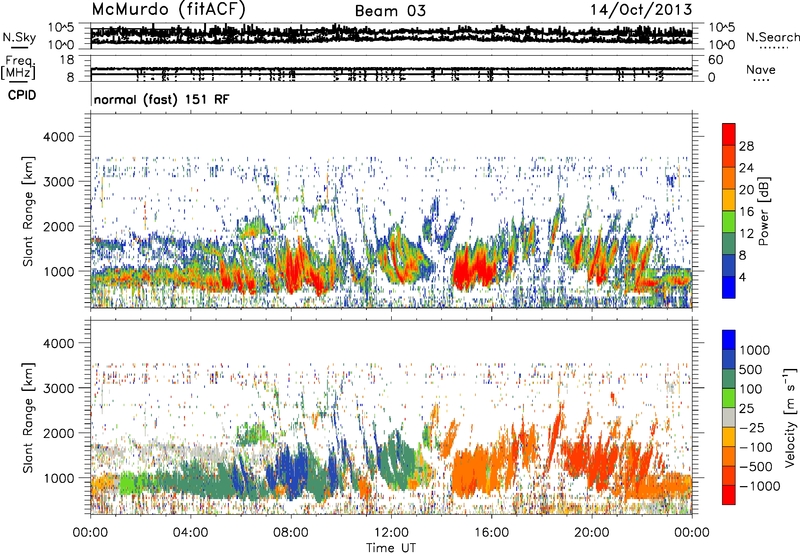Click the blue bottom of power color bar
800x554 pixels.
tap(729, 287)
